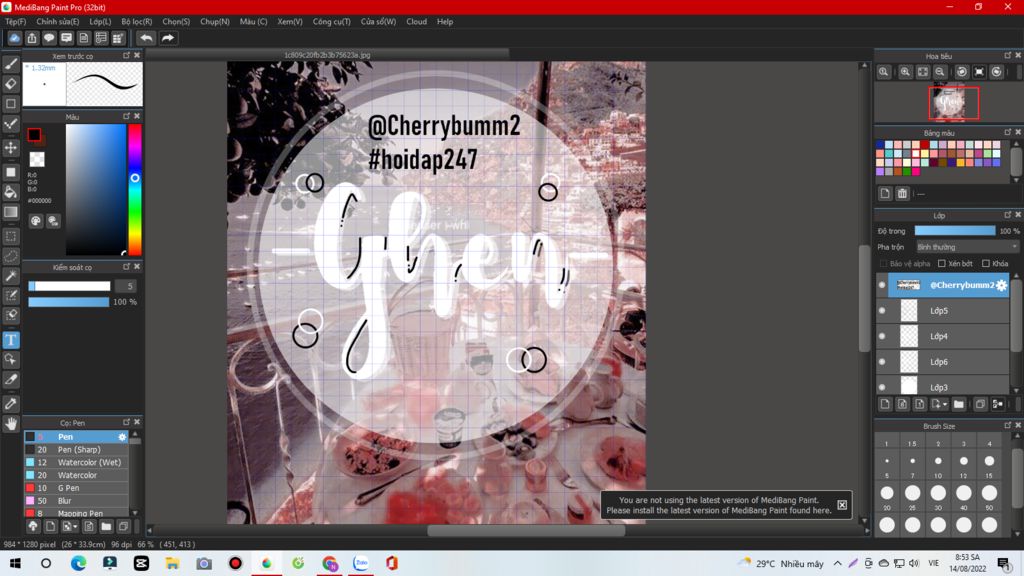Click the share/export icon in toolbar
This screenshot has width=1024, height=576.
(x=31, y=38)
